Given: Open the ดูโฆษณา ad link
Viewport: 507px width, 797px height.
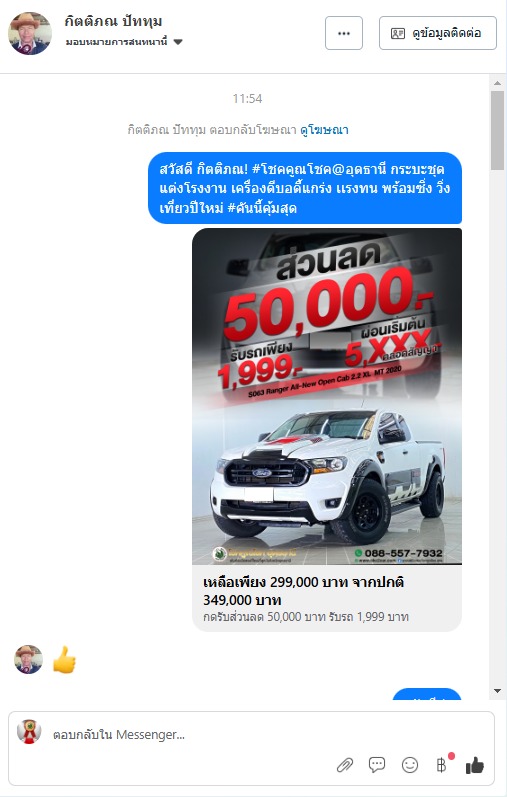Looking at the screenshot, I should (324, 130).
